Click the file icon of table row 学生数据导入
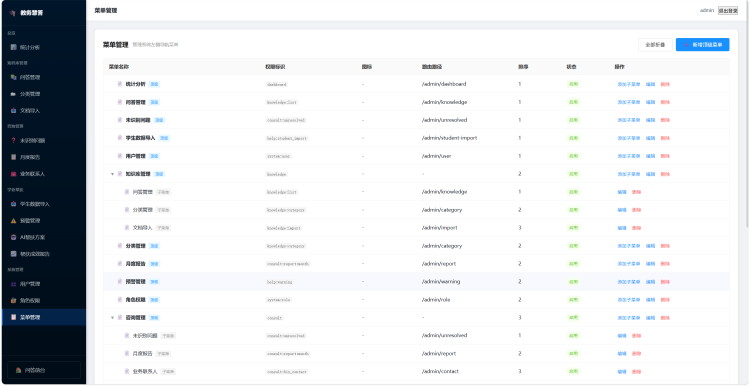 pyautogui.click(x=120, y=138)
